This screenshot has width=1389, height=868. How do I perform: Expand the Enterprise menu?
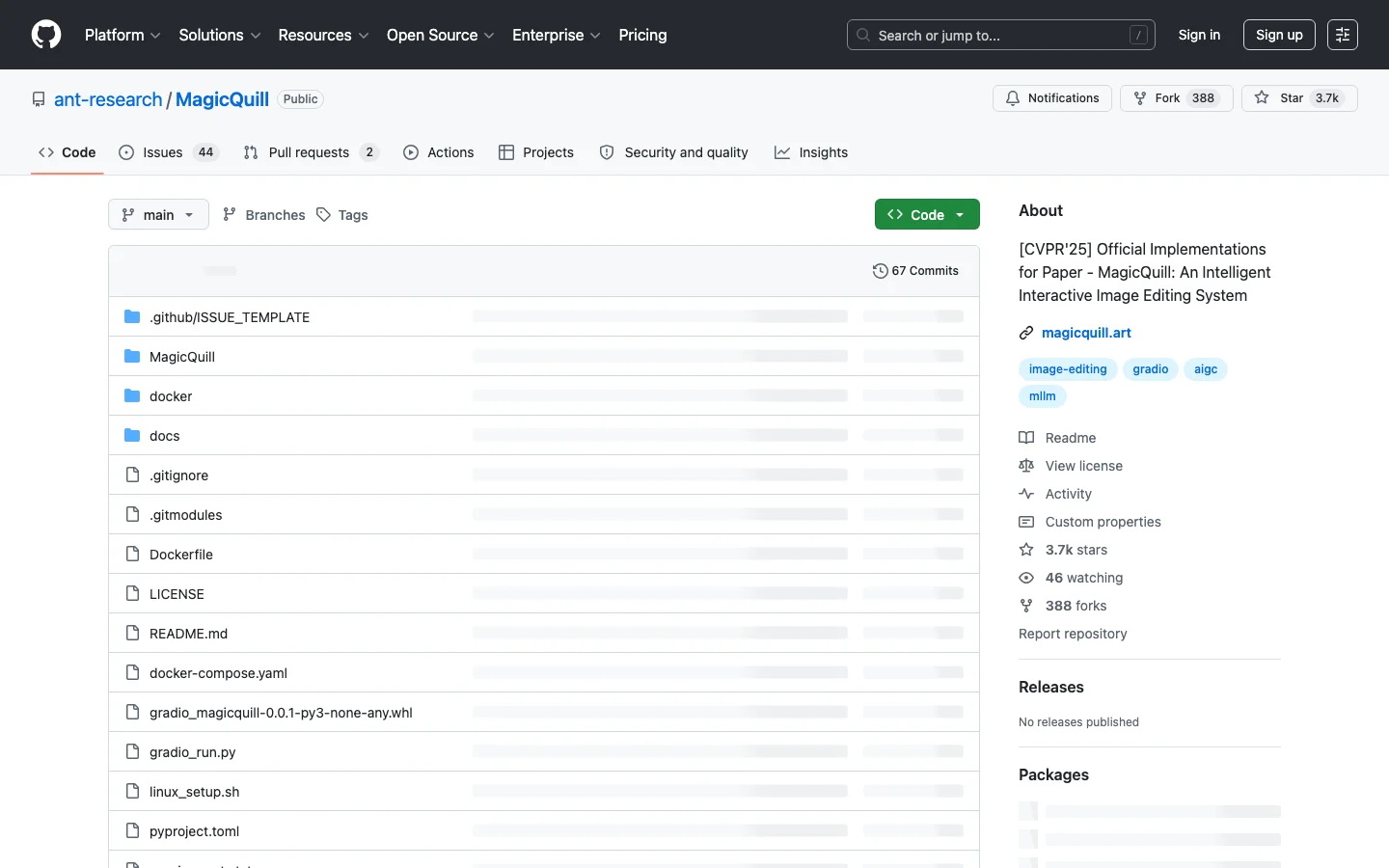[x=557, y=35]
